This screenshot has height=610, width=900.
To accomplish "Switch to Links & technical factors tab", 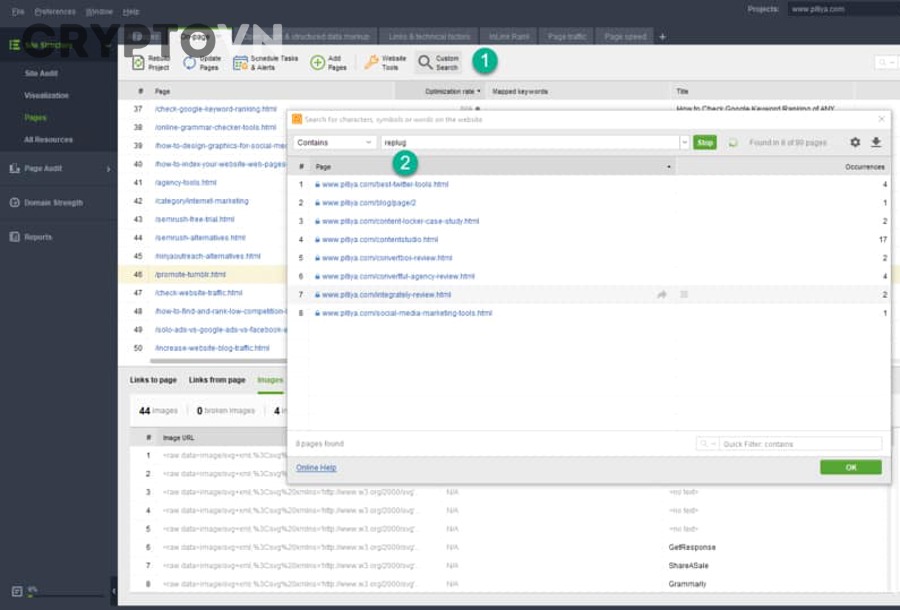I will point(429,37).
